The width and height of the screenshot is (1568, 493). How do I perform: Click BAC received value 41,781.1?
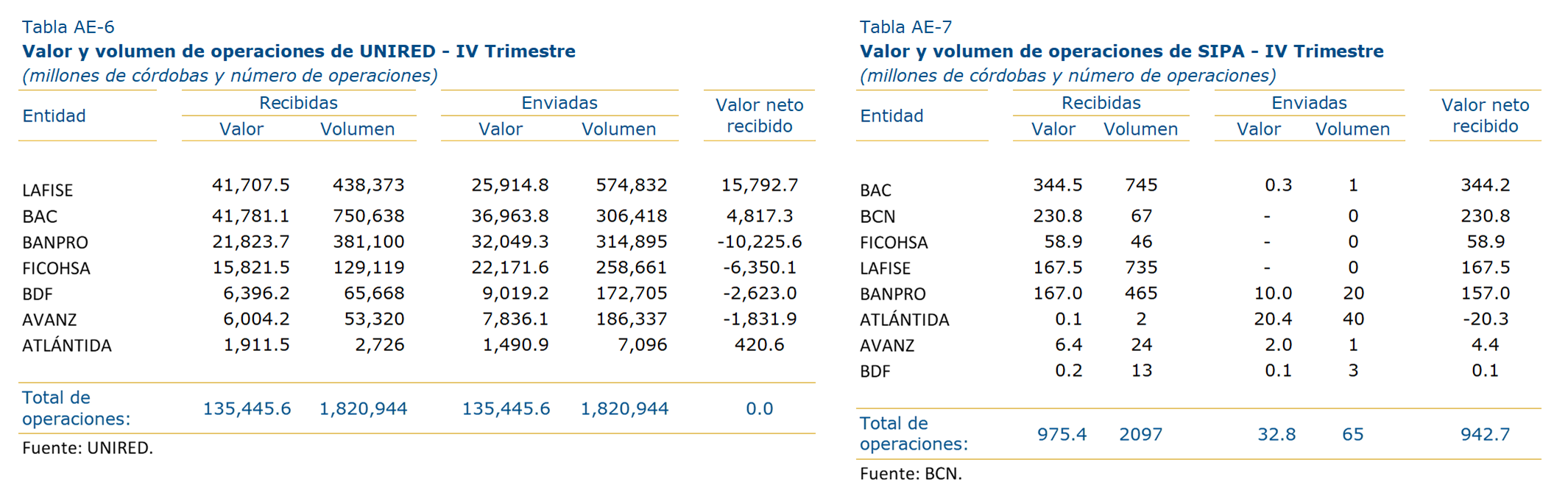pyautogui.click(x=250, y=216)
